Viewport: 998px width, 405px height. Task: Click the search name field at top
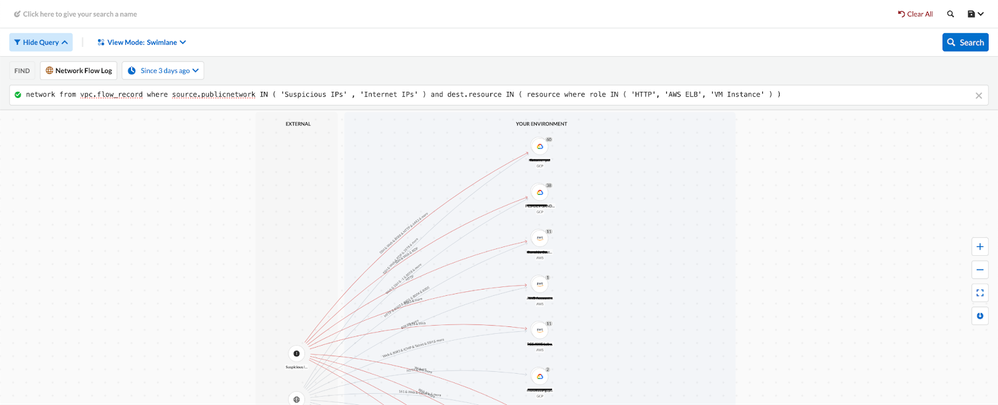(75, 13)
